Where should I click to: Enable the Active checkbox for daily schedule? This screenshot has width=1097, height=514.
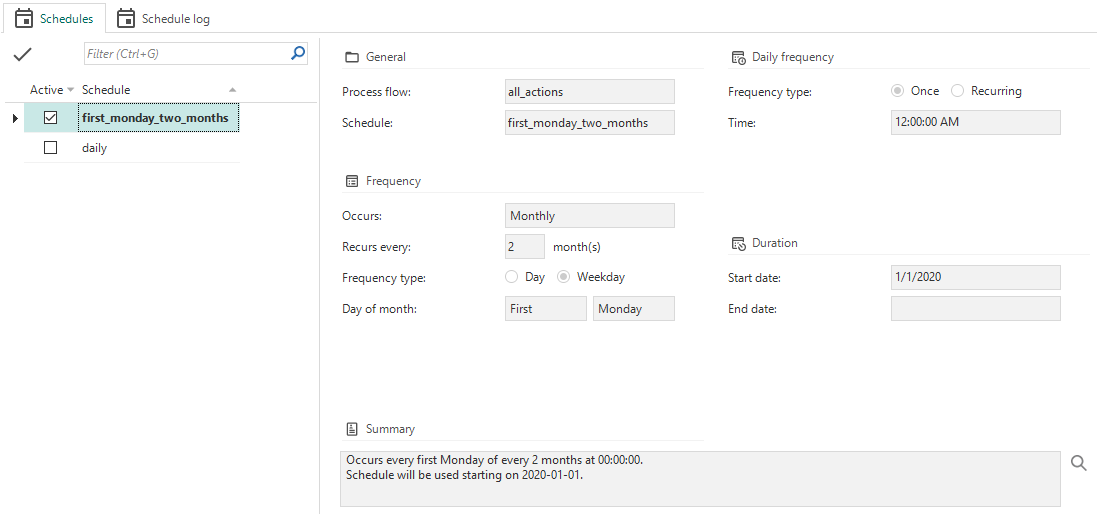pos(51,148)
